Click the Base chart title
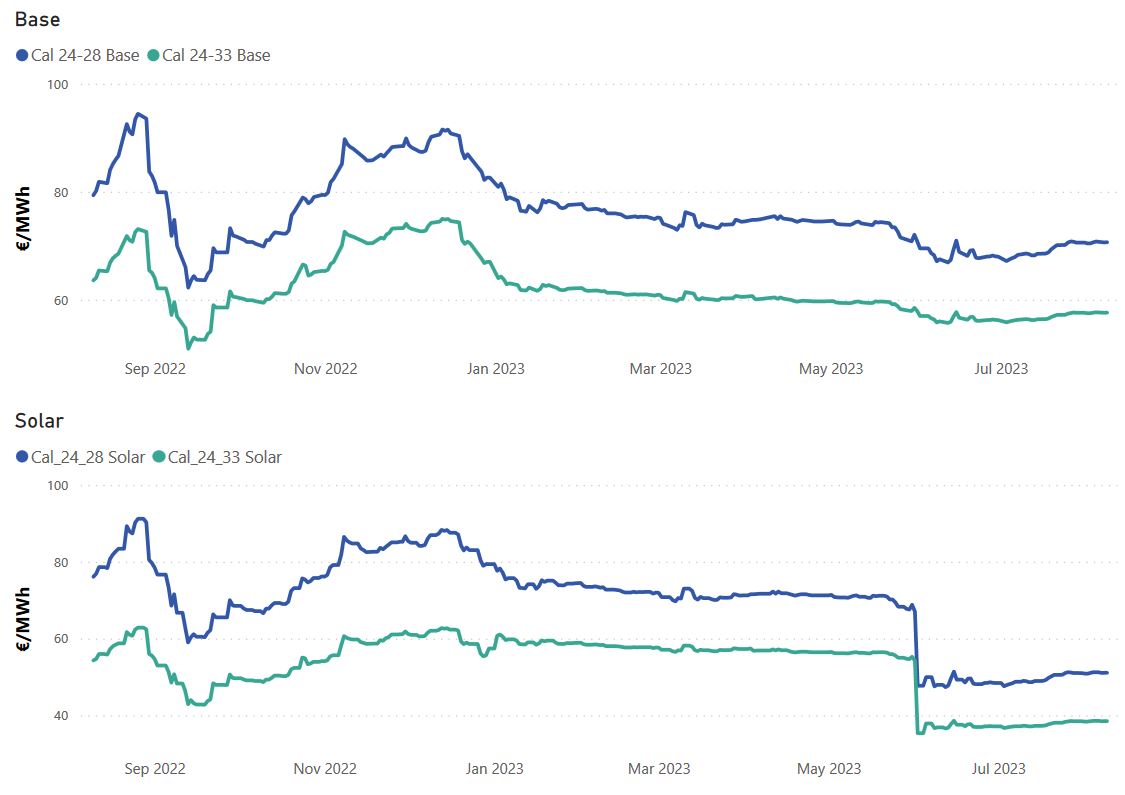Viewport: 1125px width, 795px height. tap(37, 20)
